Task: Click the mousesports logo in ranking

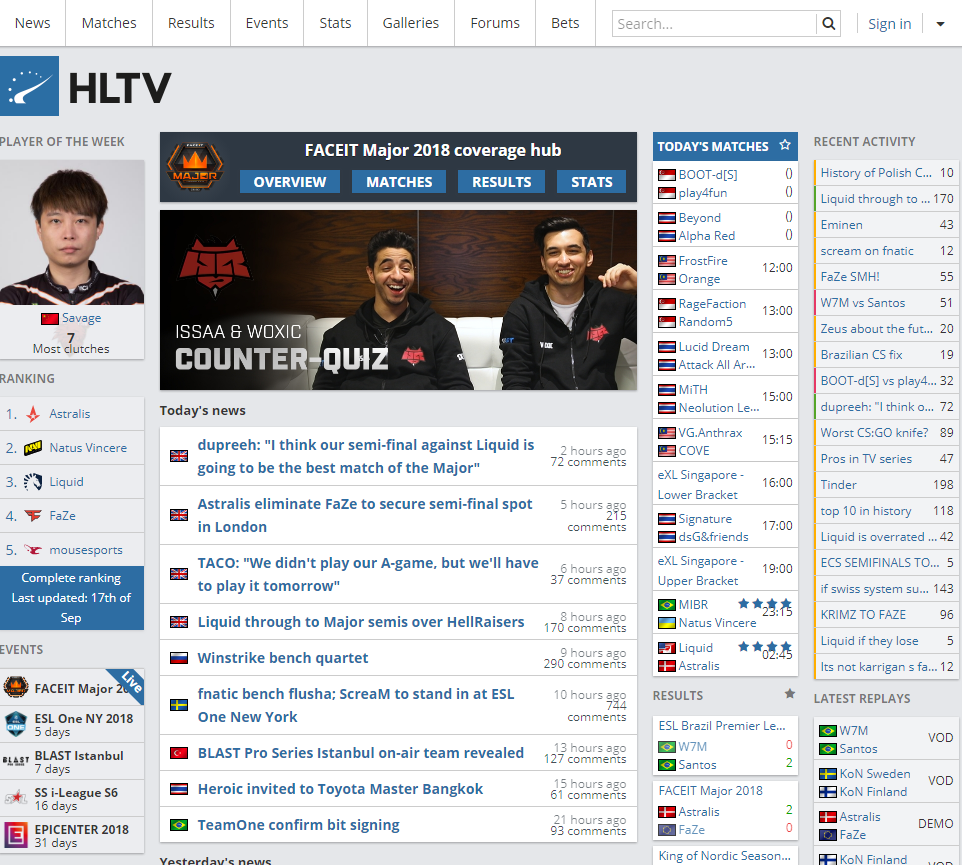Action: point(33,550)
